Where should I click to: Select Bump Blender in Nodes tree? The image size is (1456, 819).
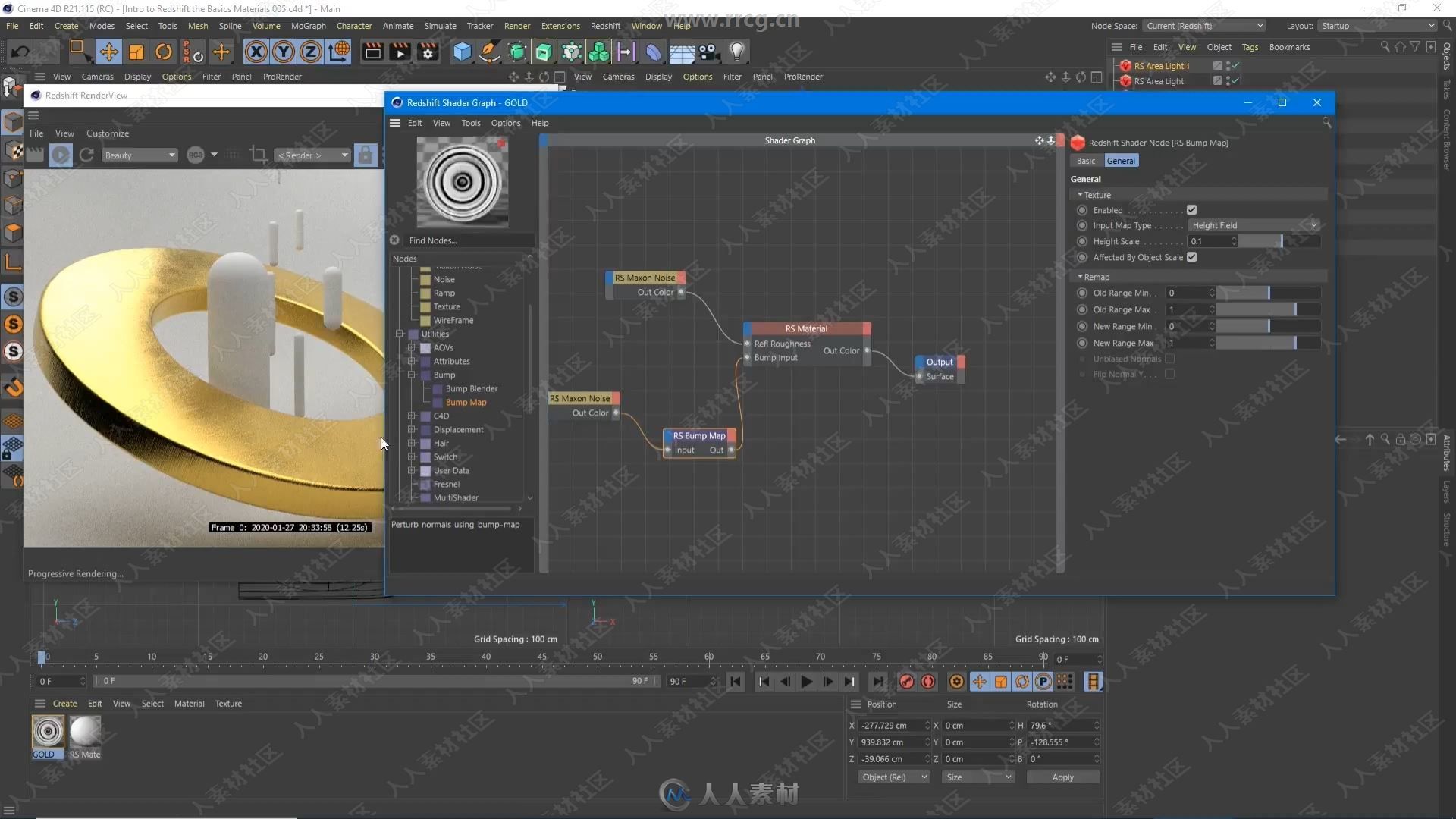pyautogui.click(x=471, y=388)
